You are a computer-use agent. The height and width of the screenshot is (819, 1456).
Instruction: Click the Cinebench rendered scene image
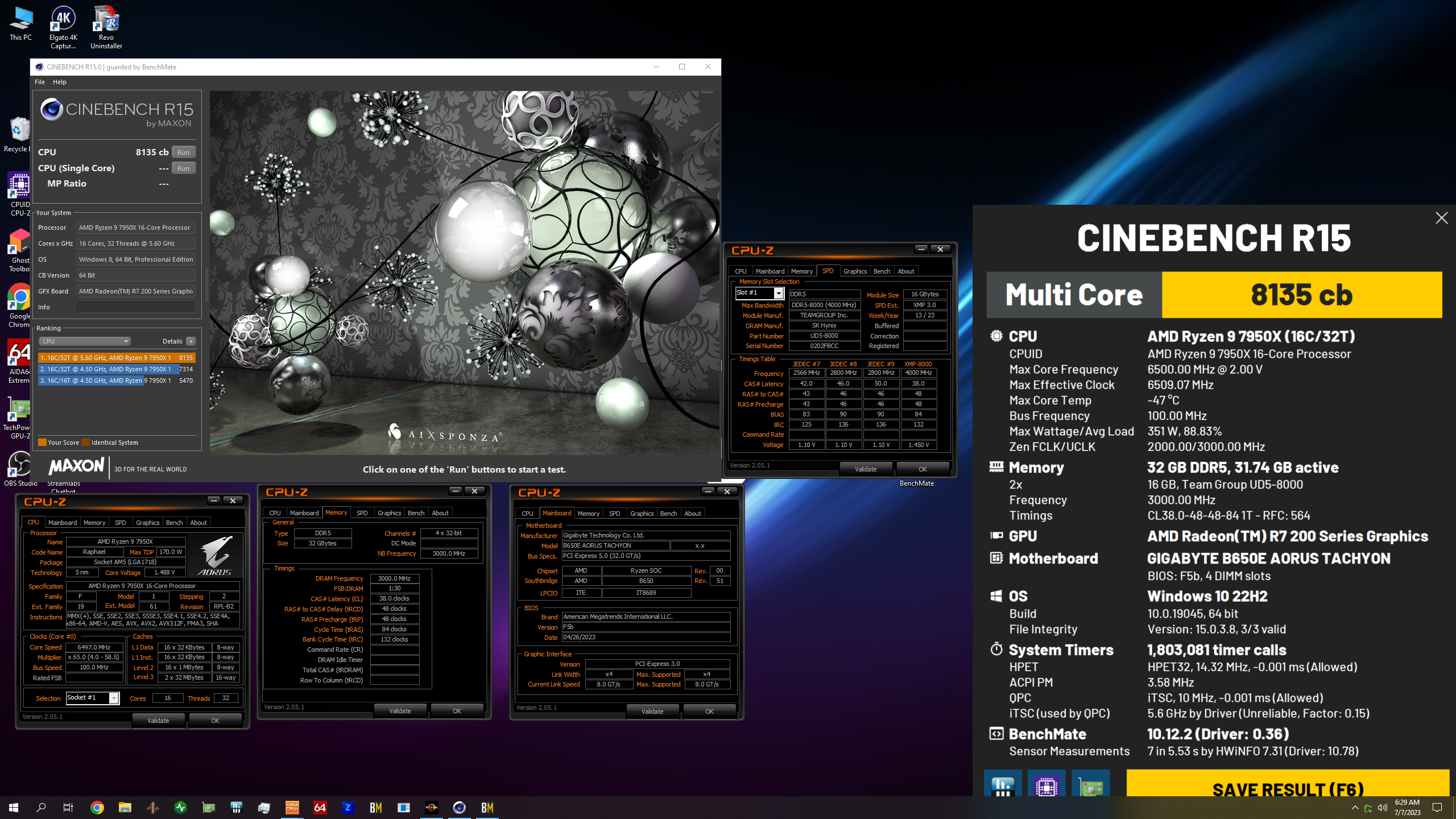(x=465, y=272)
